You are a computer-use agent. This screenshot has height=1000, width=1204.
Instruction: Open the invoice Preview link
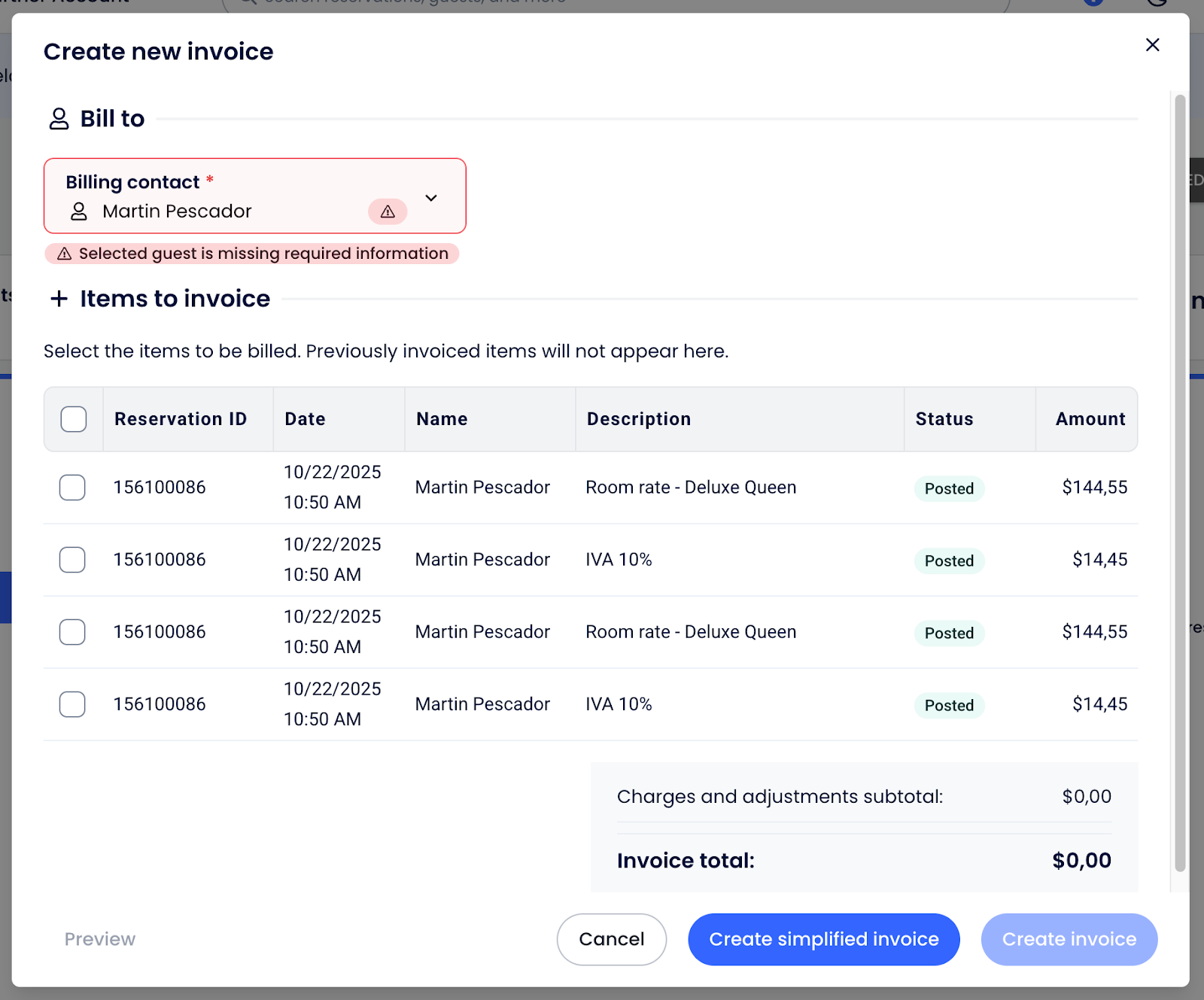tap(100, 939)
